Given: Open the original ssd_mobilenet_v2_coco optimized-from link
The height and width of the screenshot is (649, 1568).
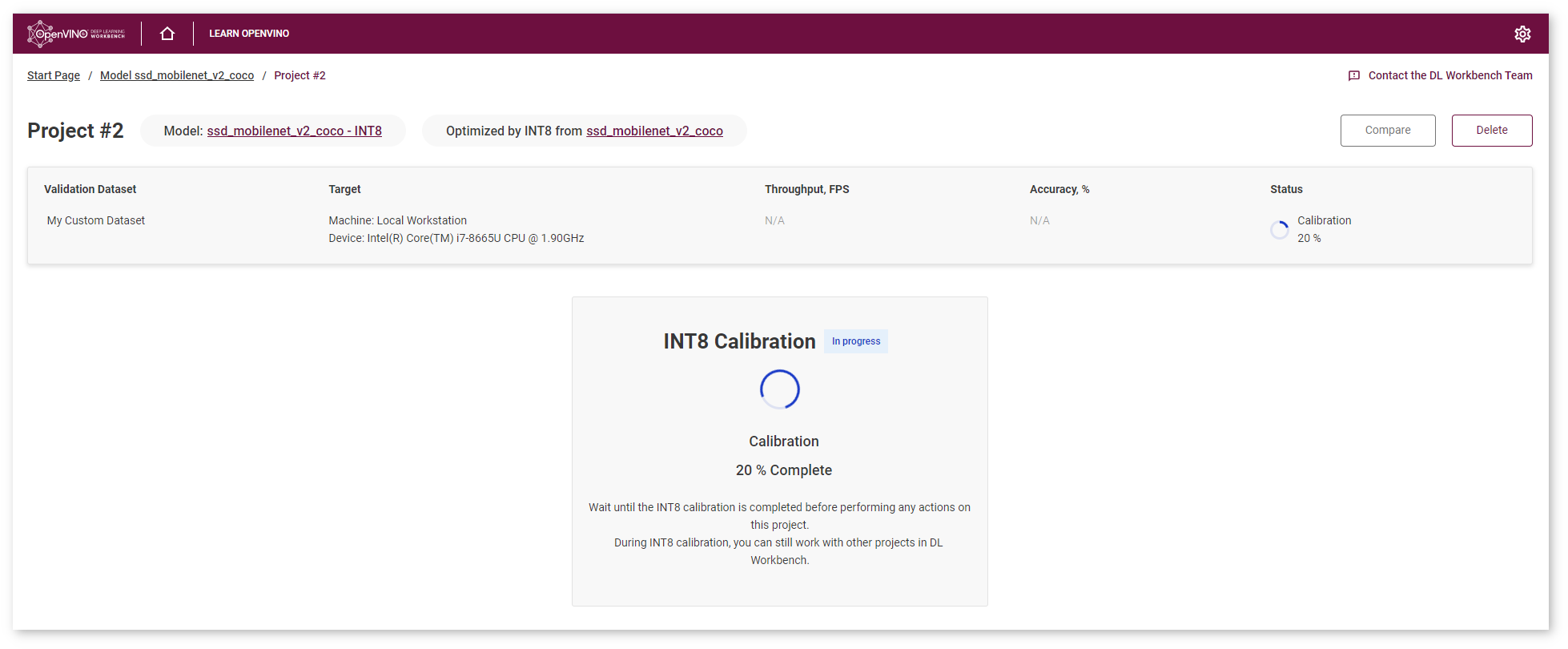Looking at the screenshot, I should click(x=654, y=131).
